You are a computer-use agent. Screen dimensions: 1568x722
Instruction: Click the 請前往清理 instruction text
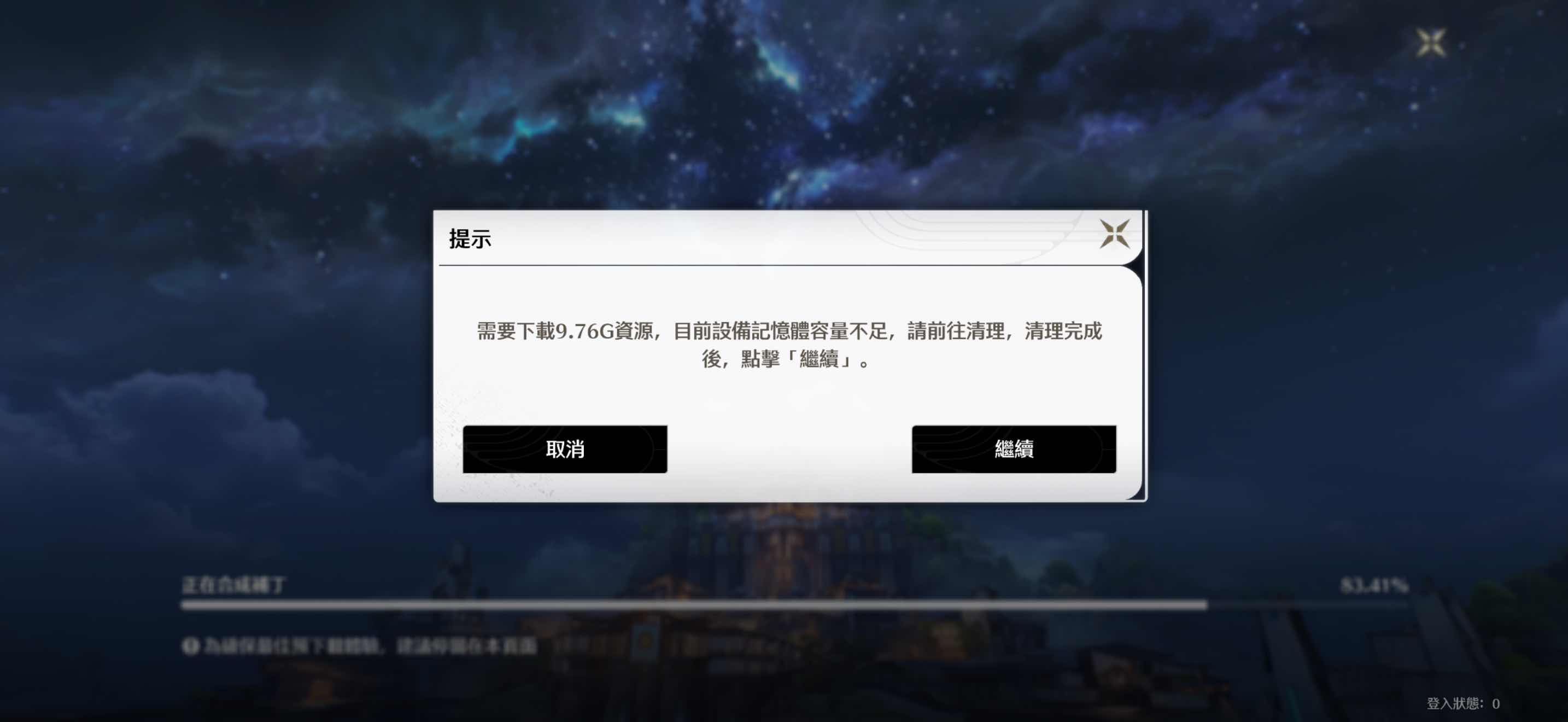(956, 331)
